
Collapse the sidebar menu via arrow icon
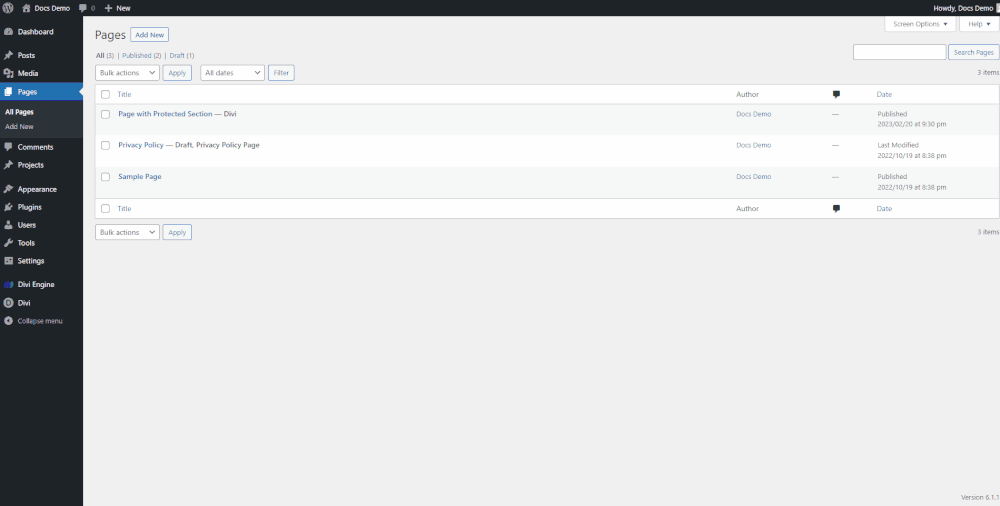pyautogui.click(x=9, y=321)
